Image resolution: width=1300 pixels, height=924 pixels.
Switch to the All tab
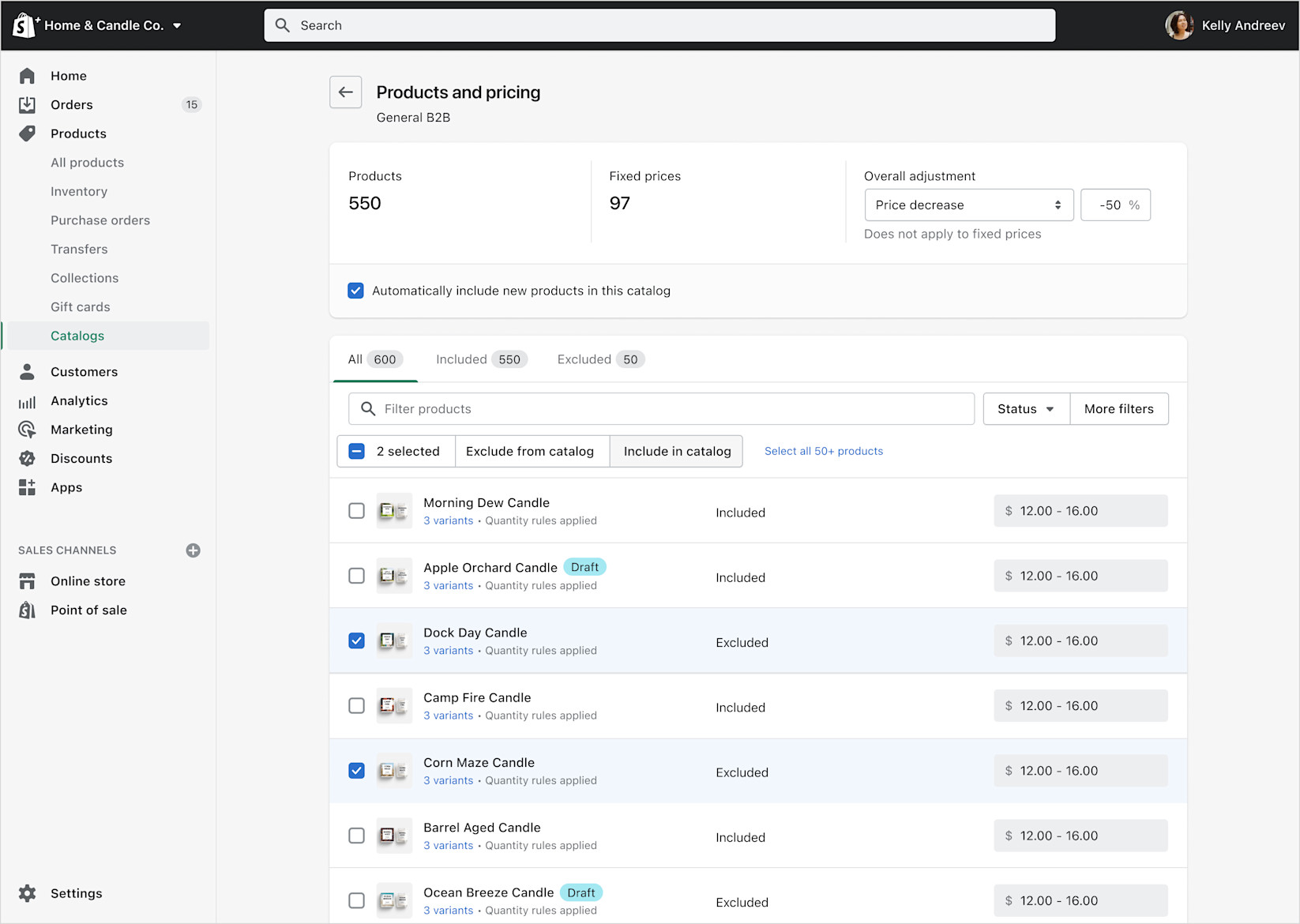click(x=375, y=359)
